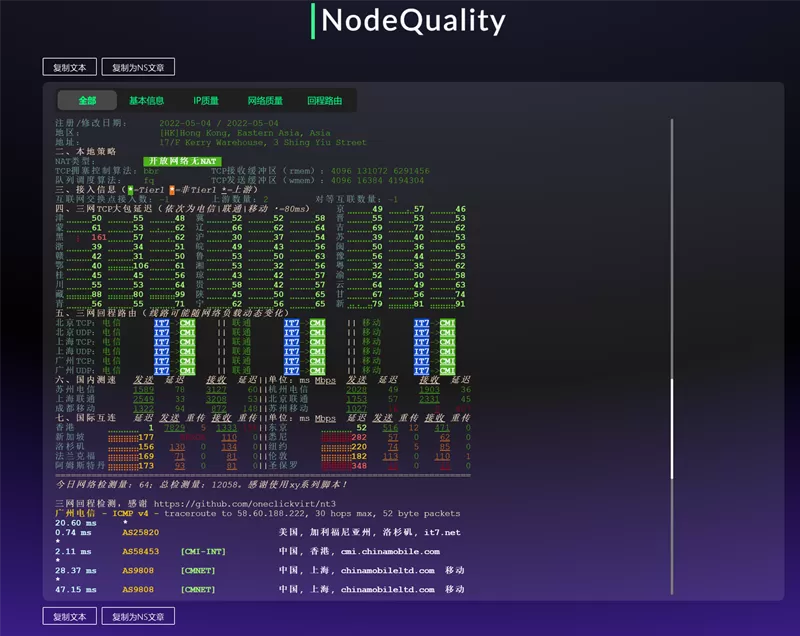Switch to the 基本信息 tab
Image resolution: width=800 pixels, height=636 pixels.
tap(146, 100)
